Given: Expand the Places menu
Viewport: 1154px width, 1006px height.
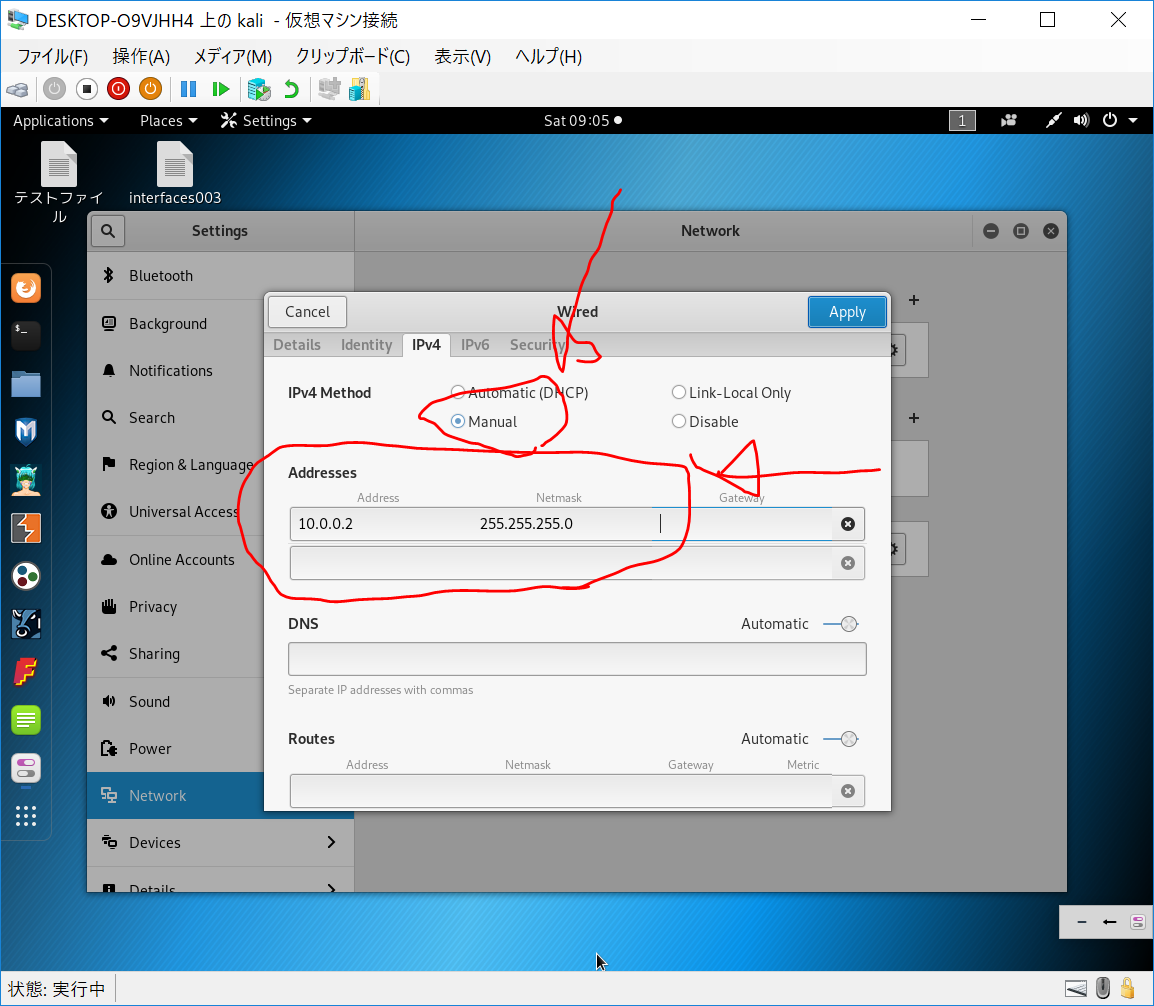Looking at the screenshot, I should coord(168,121).
